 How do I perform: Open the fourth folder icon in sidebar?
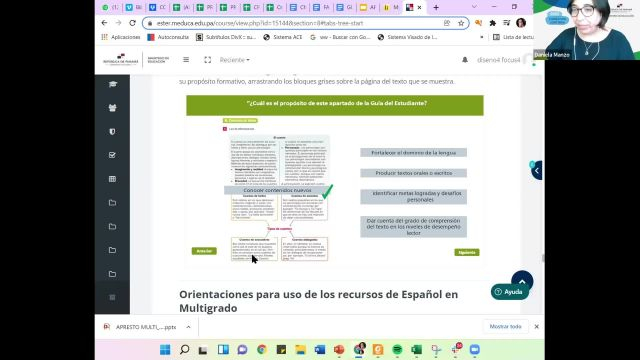pos(112,274)
